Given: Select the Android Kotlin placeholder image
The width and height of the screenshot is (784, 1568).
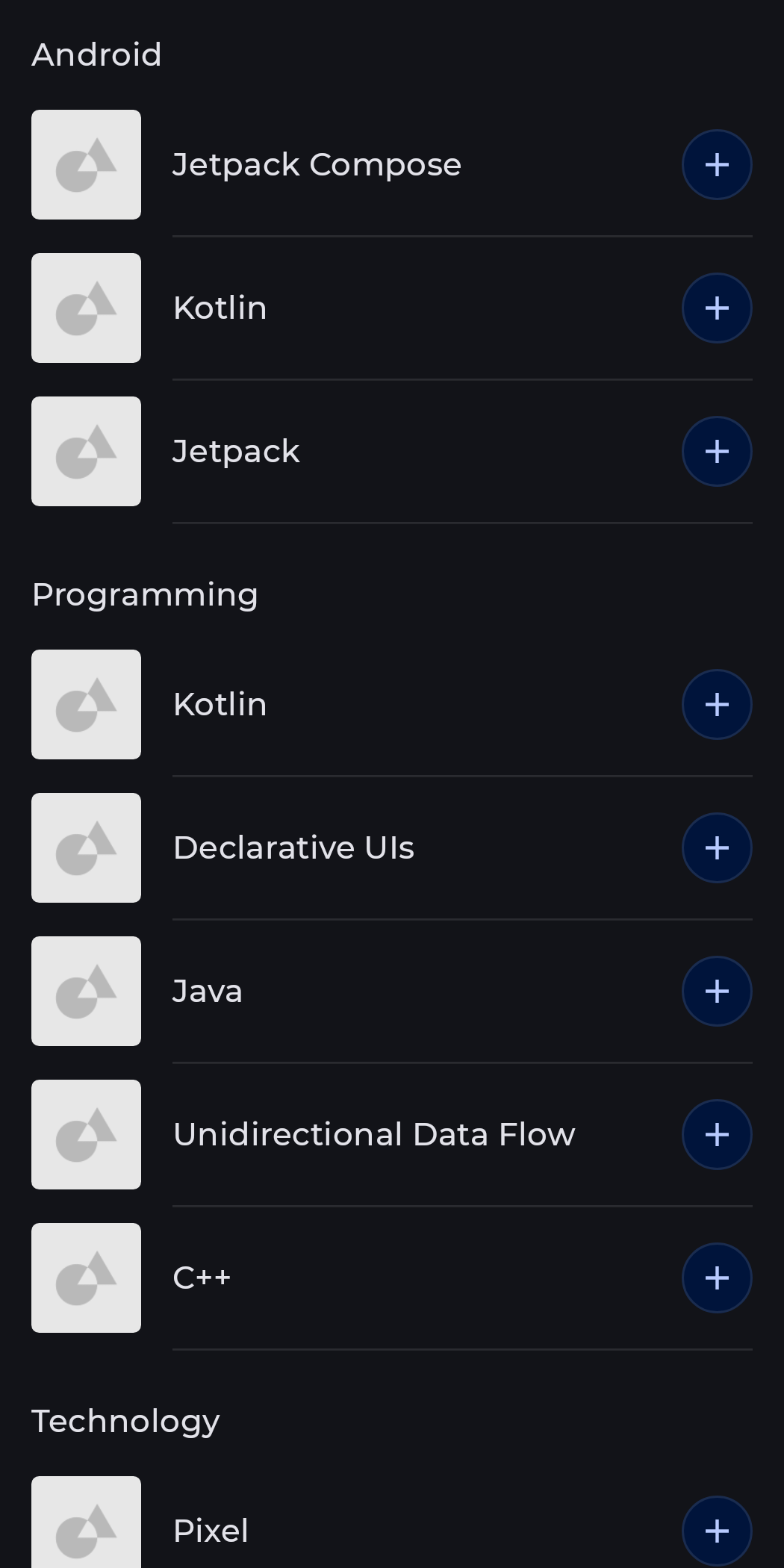Looking at the screenshot, I should 86,308.
